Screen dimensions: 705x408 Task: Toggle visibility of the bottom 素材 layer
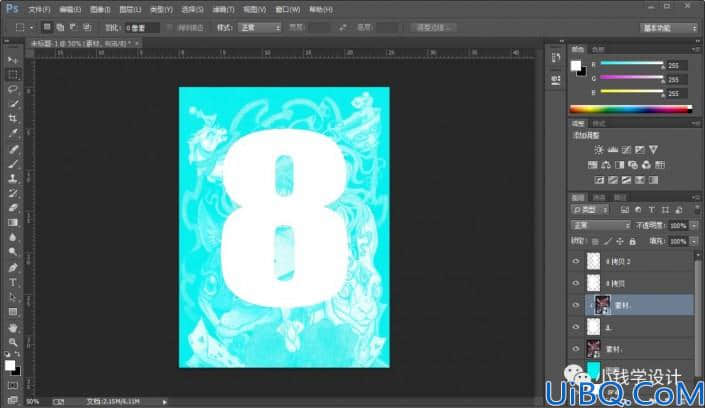(x=576, y=349)
